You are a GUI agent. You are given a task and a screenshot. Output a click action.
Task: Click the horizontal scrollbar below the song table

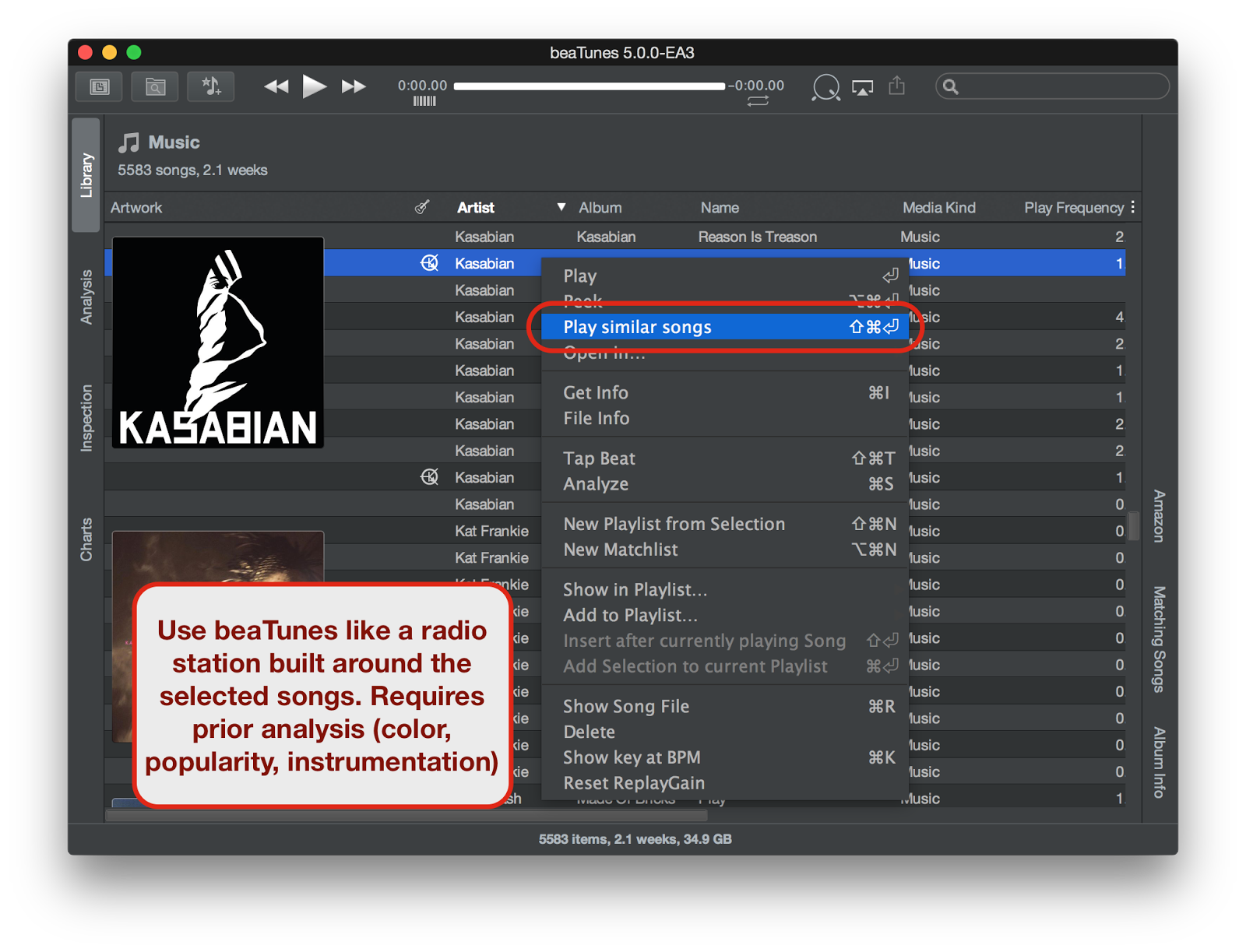pos(407,816)
